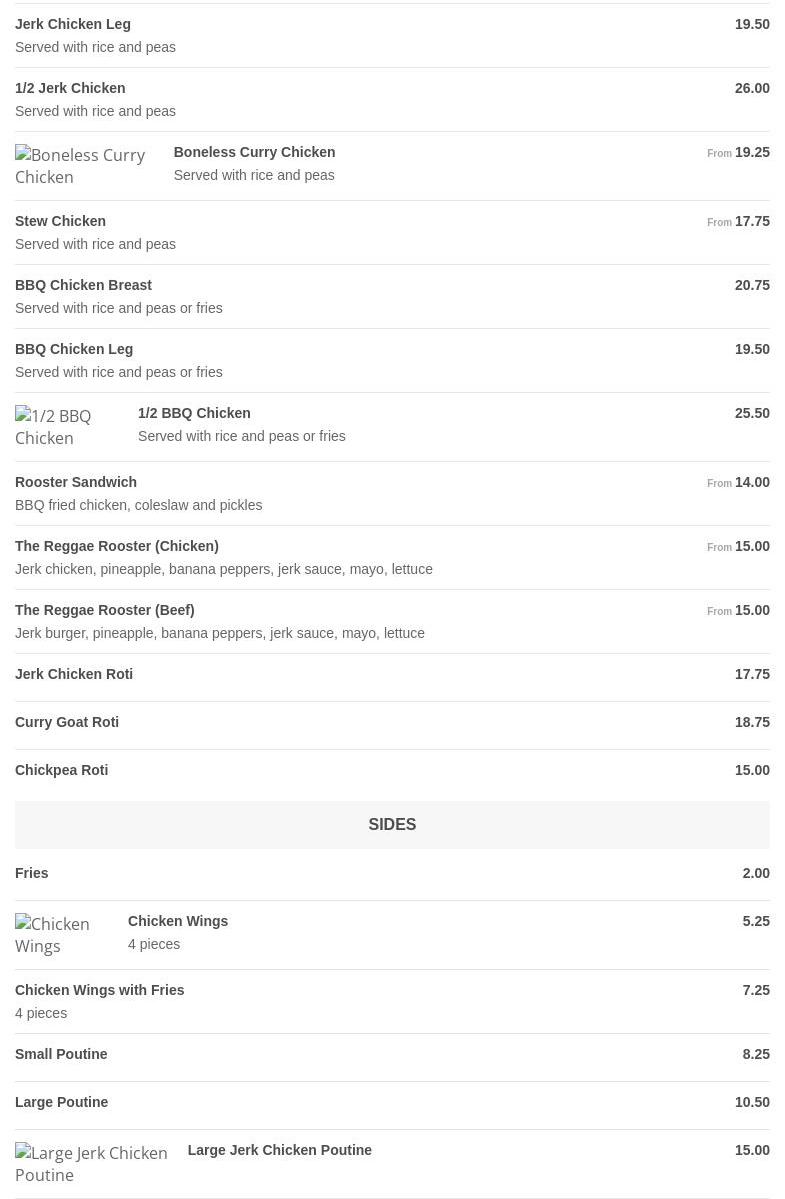This screenshot has width=785, height=1199.
Task: Pick the BBQ Chicken Leg item
Action: (74, 349)
